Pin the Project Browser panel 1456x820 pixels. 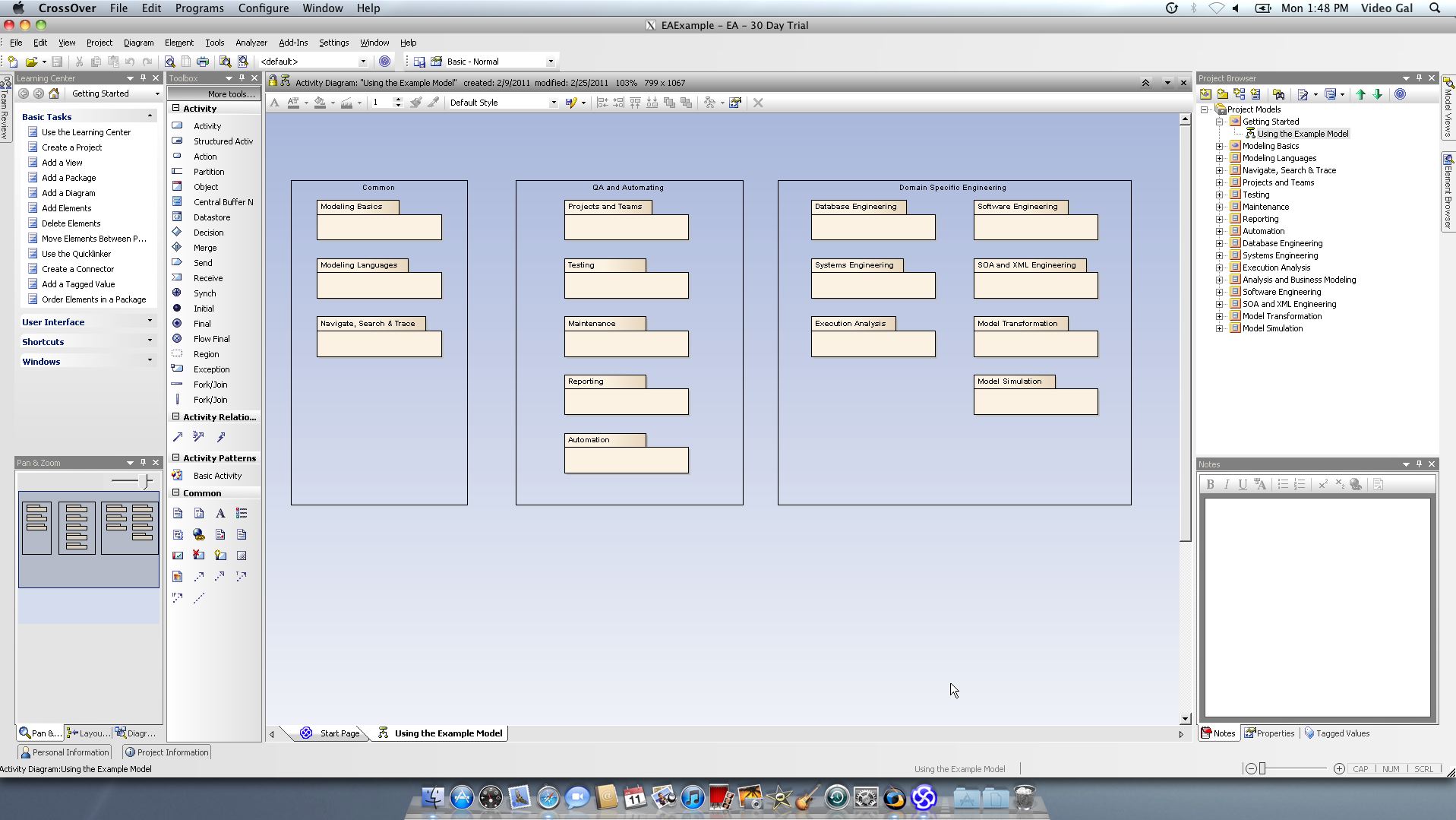(x=1419, y=78)
